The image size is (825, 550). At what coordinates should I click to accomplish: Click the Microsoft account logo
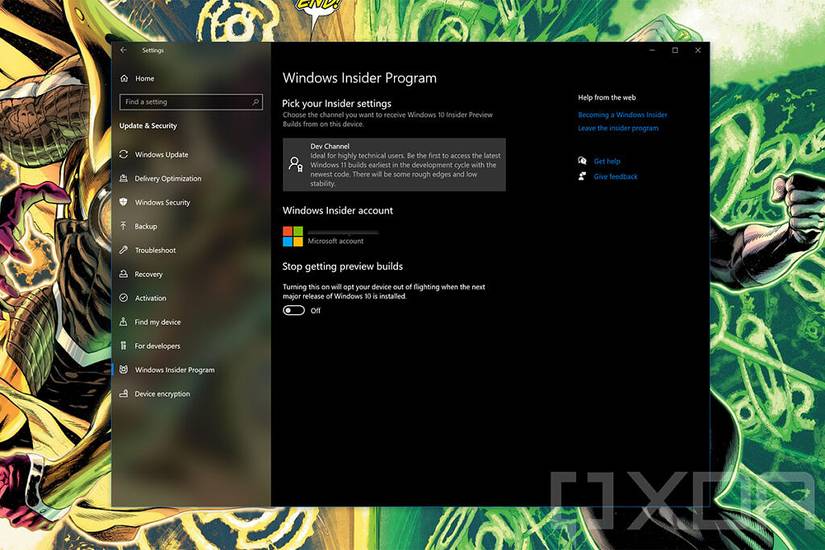[293, 236]
